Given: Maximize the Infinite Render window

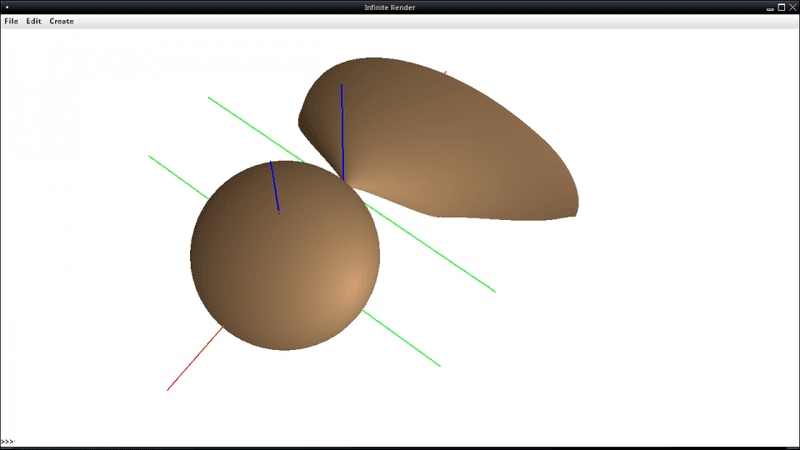Looking at the screenshot, I should pos(781,7).
